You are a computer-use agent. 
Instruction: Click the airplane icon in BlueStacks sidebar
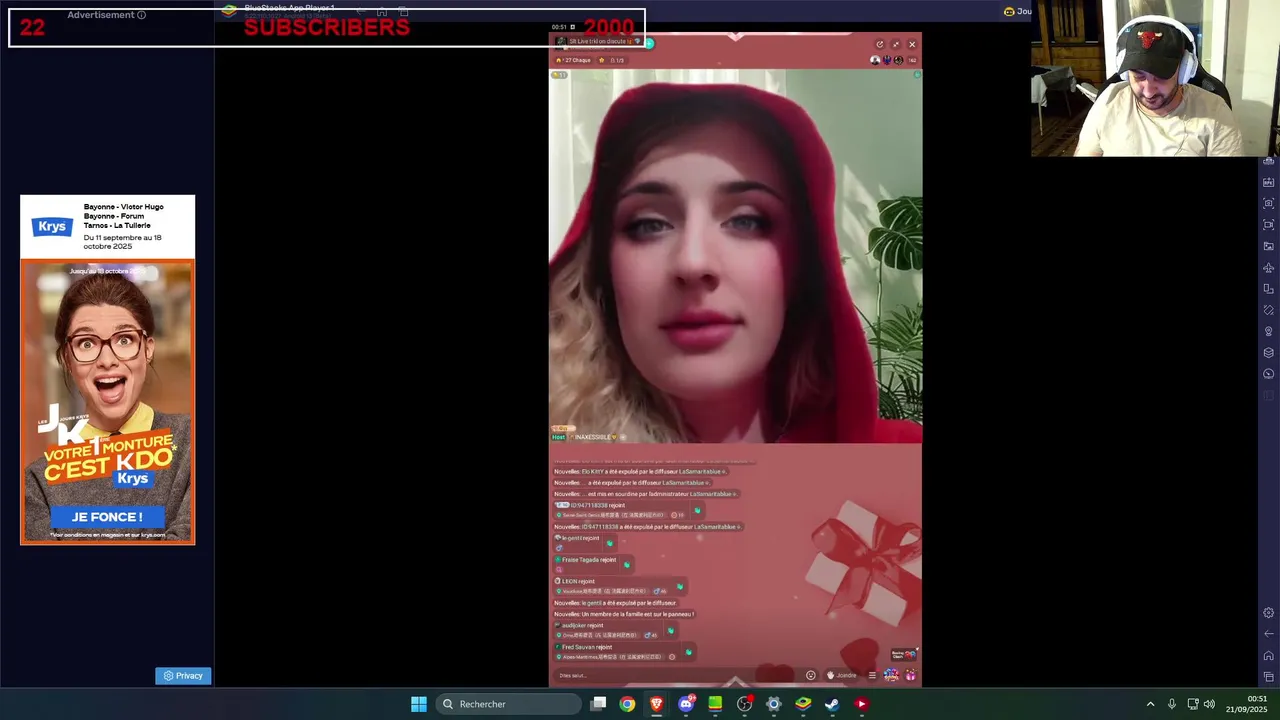coord(1269,268)
